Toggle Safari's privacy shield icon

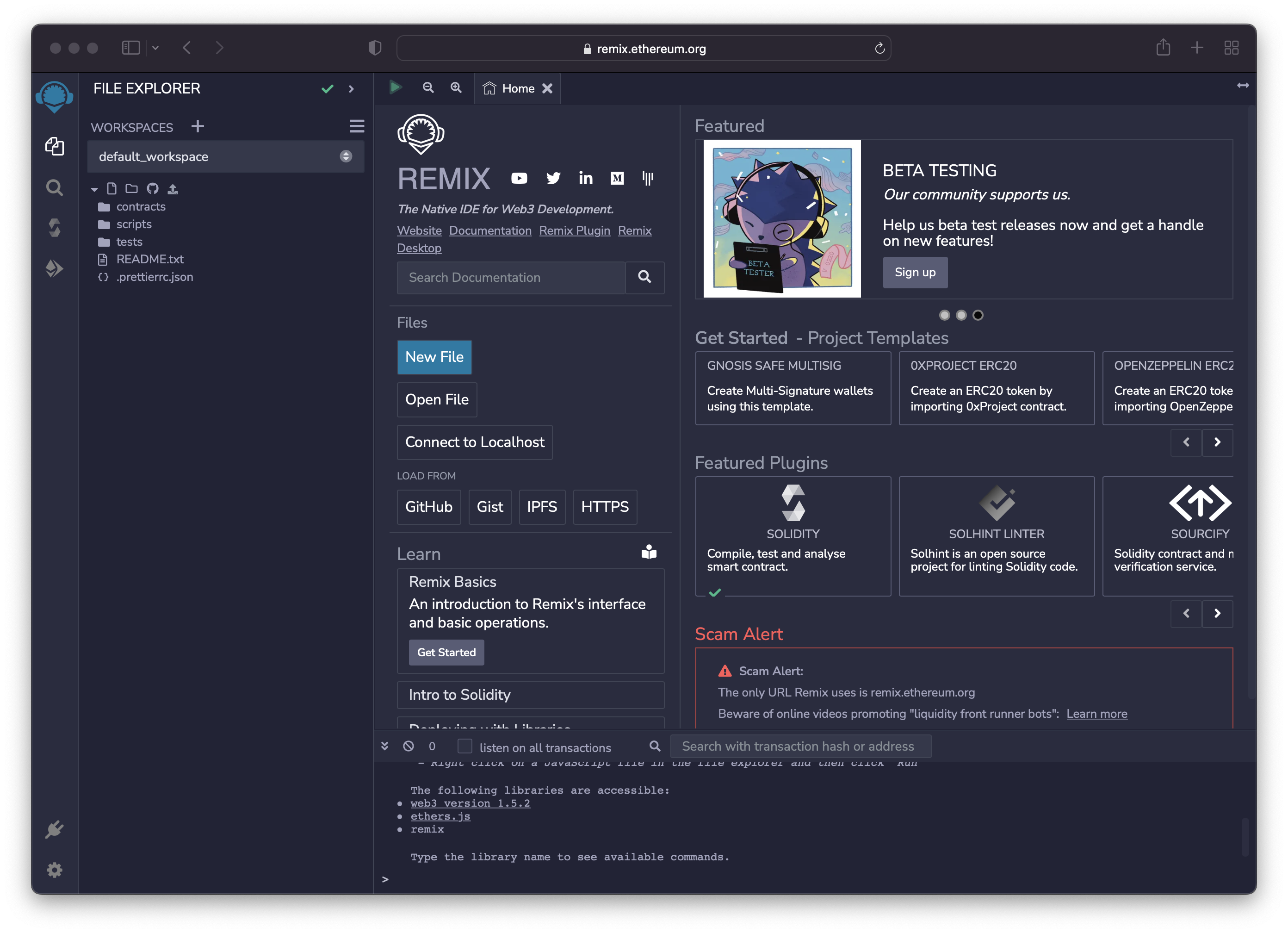coord(374,48)
